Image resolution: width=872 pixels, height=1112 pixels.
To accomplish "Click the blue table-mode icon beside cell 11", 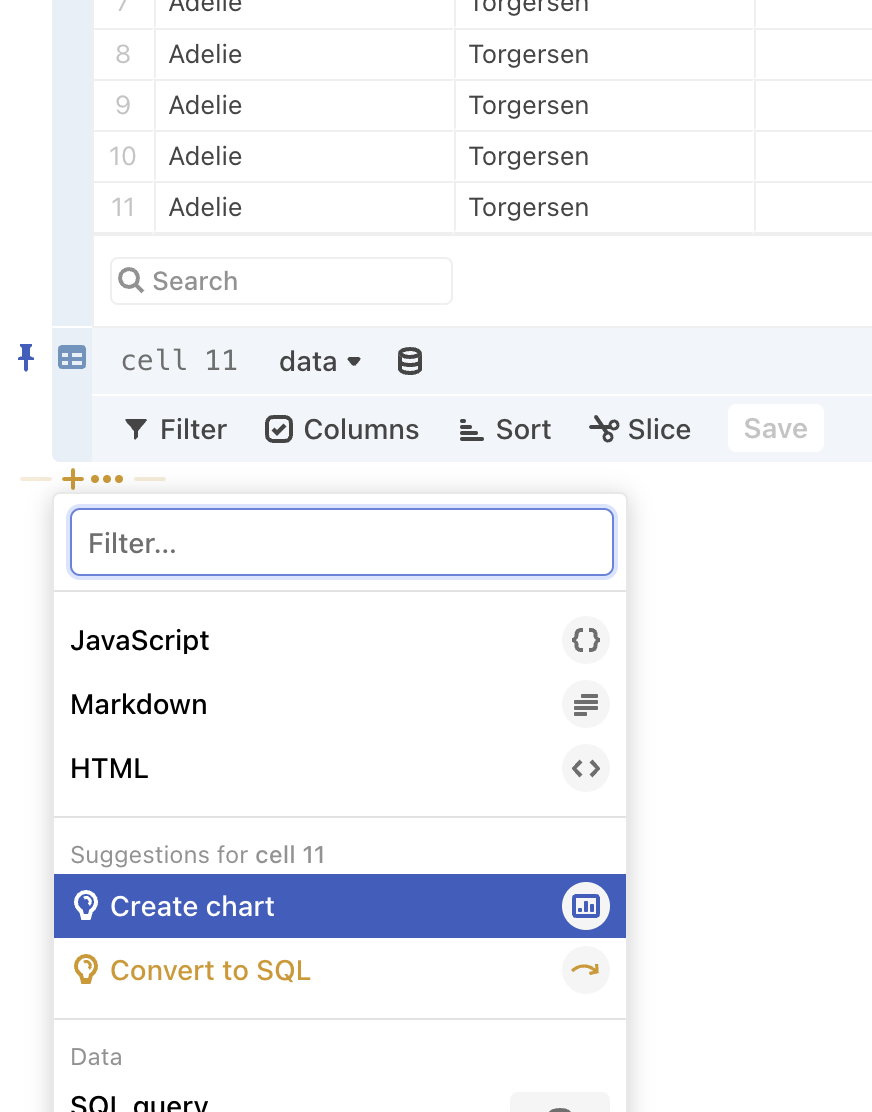I will pyautogui.click(x=71, y=357).
